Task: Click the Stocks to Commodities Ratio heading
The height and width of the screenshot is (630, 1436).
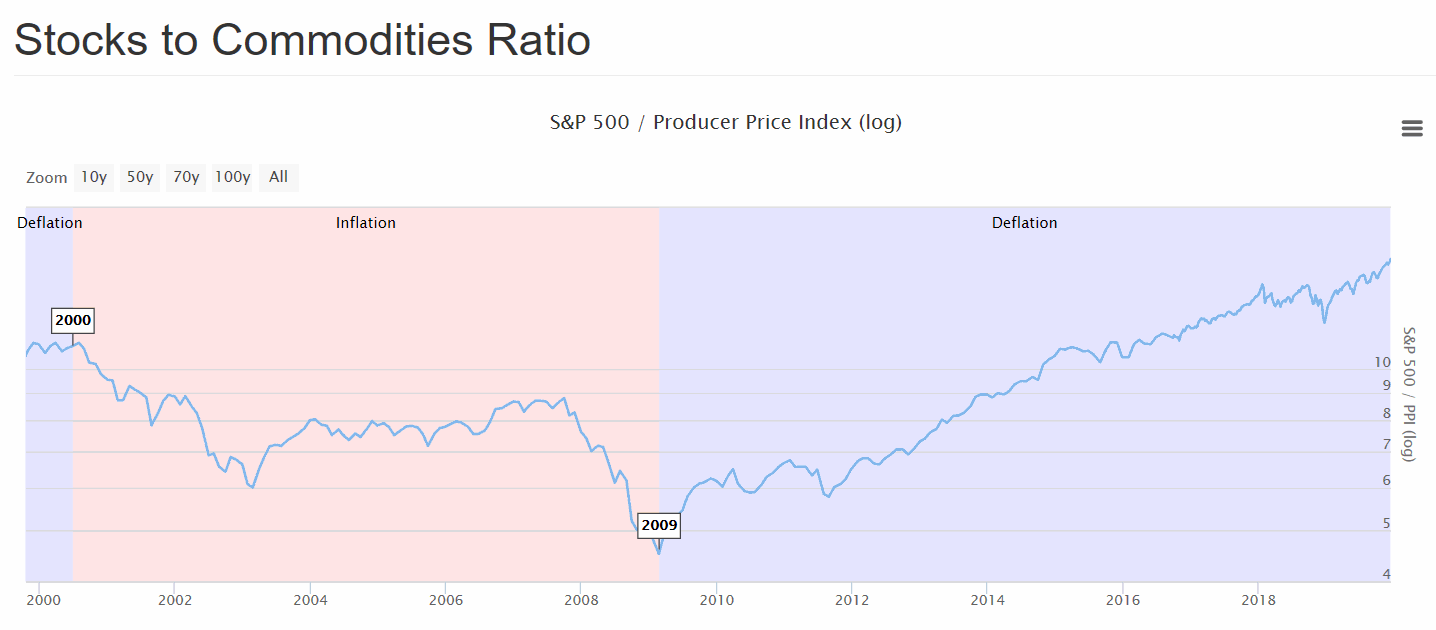Action: click(x=302, y=40)
